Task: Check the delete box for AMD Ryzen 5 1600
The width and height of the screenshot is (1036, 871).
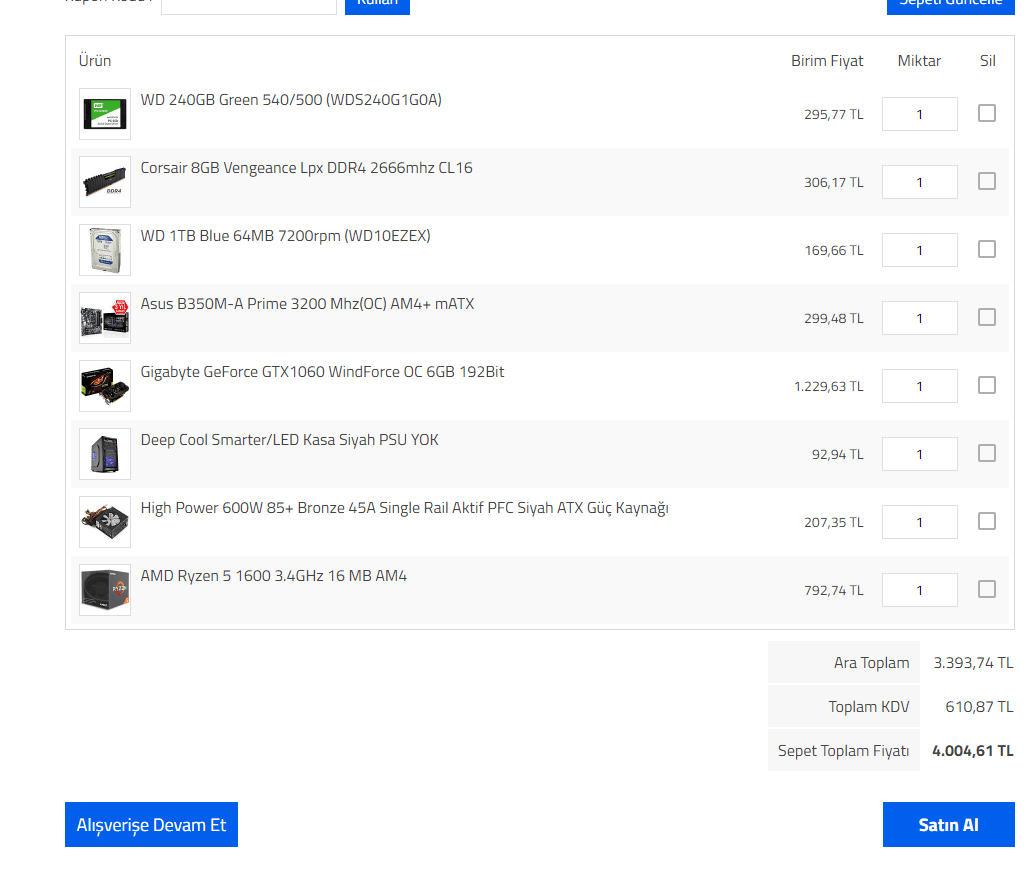Action: click(986, 589)
